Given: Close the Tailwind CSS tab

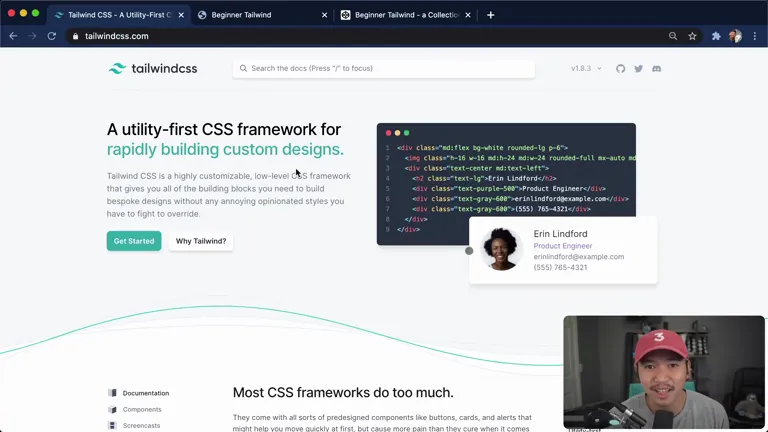Looking at the screenshot, I should pyautogui.click(x=181, y=15).
